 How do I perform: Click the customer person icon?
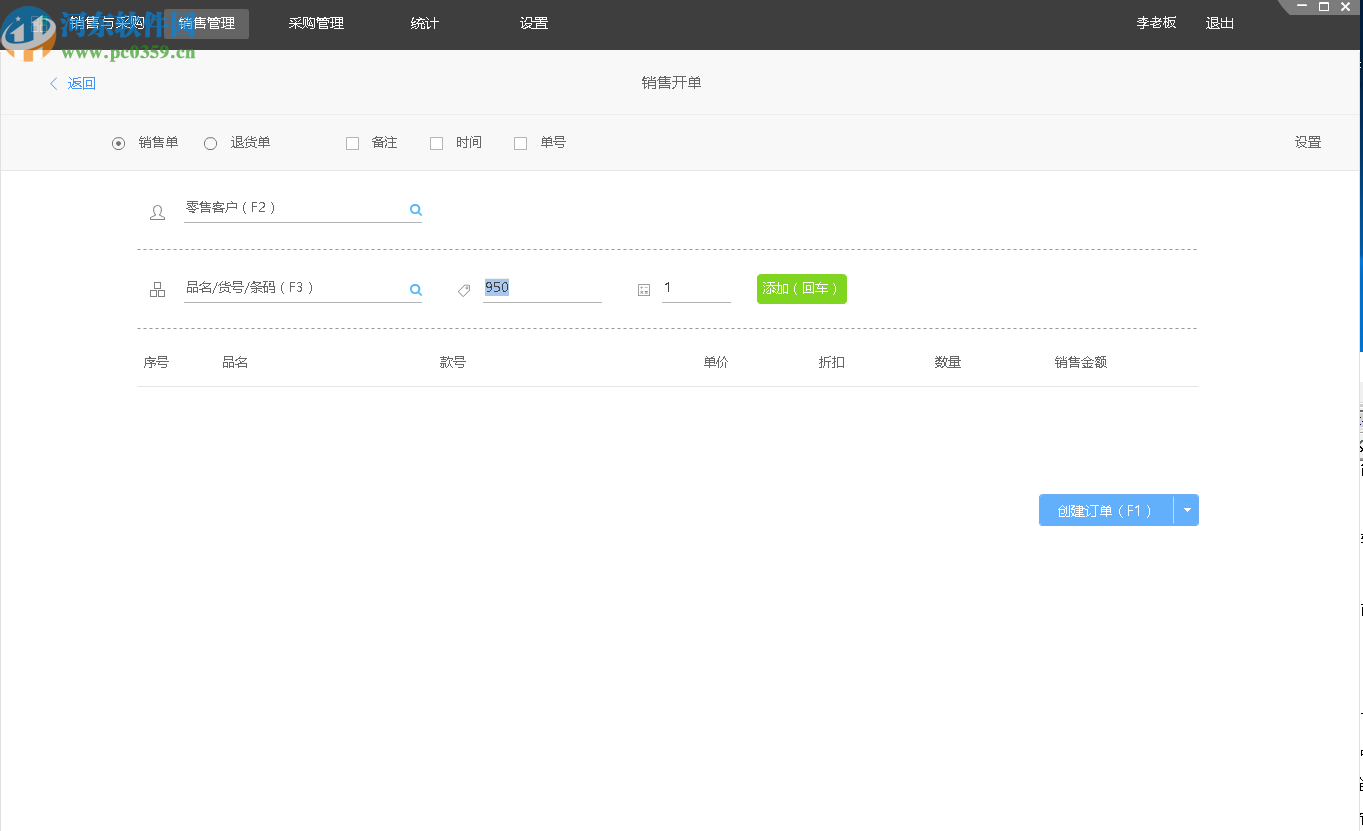pyautogui.click(x=157, y=212)
